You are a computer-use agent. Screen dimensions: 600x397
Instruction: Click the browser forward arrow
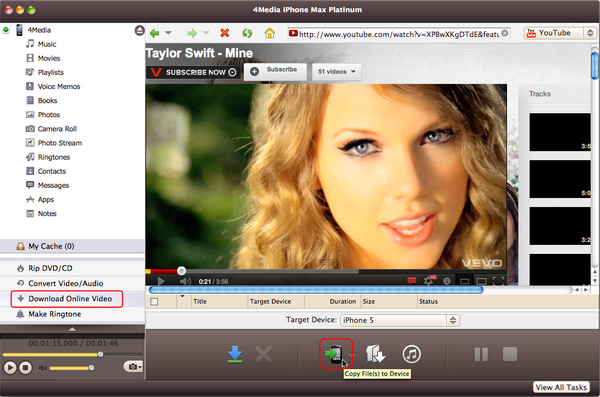tap(192, 33)
